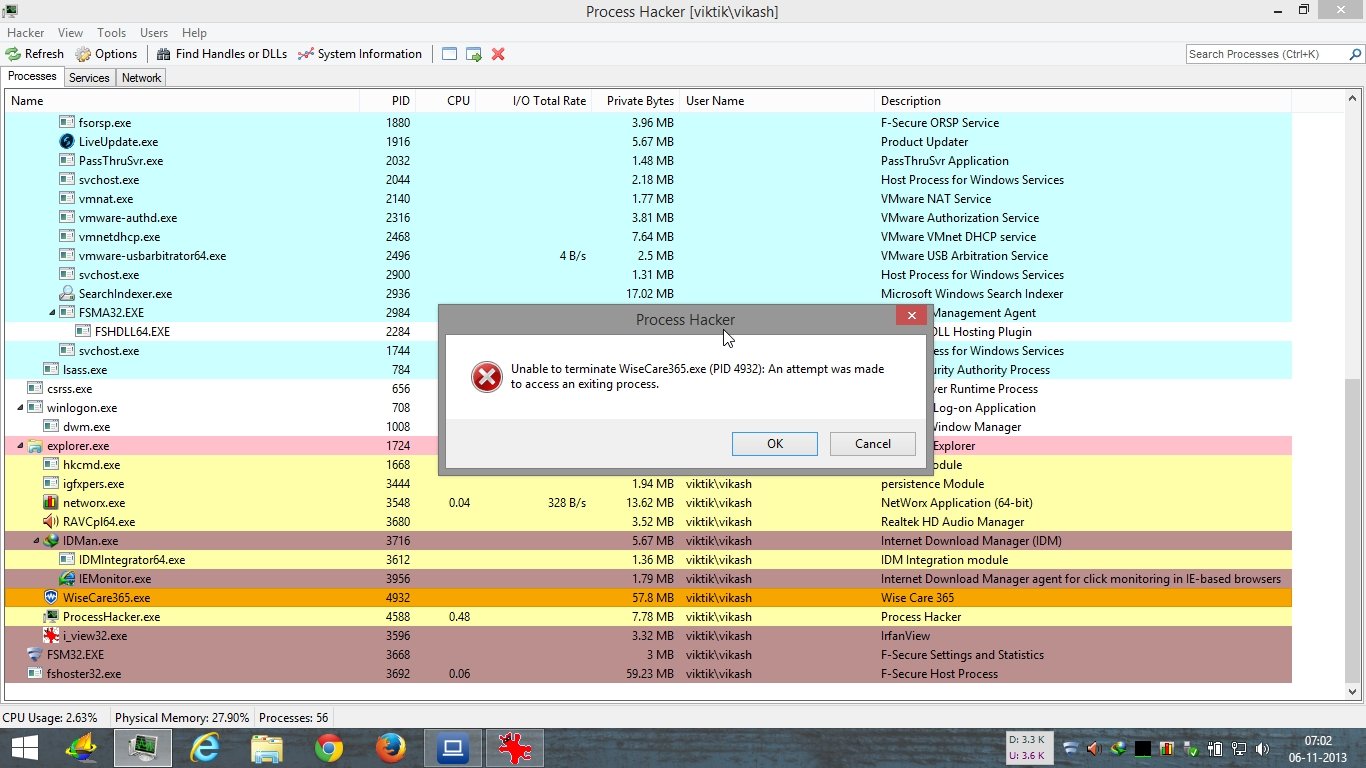
Task: Sort by I/O Total Rate column header
Action: click(x=534, y=101)
